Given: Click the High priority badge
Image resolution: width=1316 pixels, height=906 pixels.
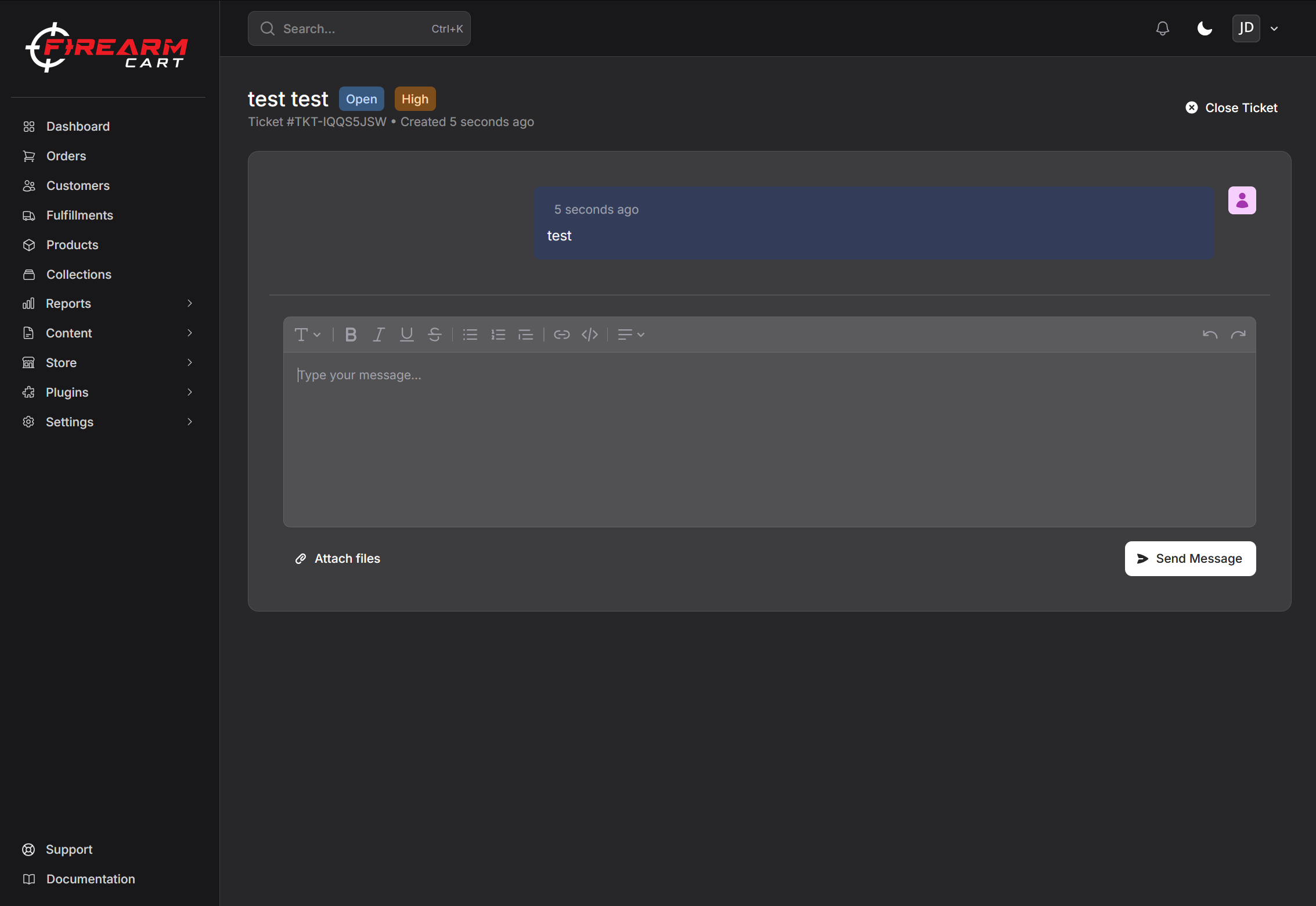Looking at the screenshot, I should coord(415,99).
